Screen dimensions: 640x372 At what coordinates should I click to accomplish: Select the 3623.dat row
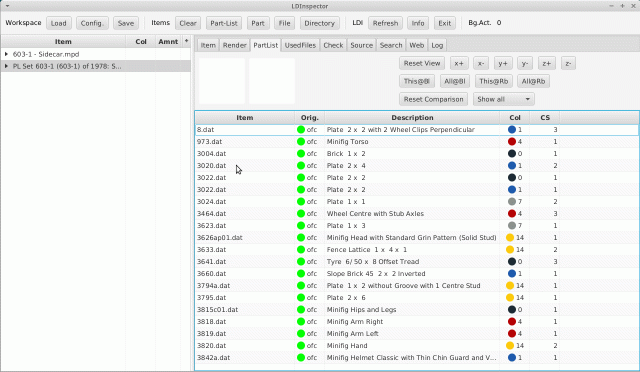[417, 225]
